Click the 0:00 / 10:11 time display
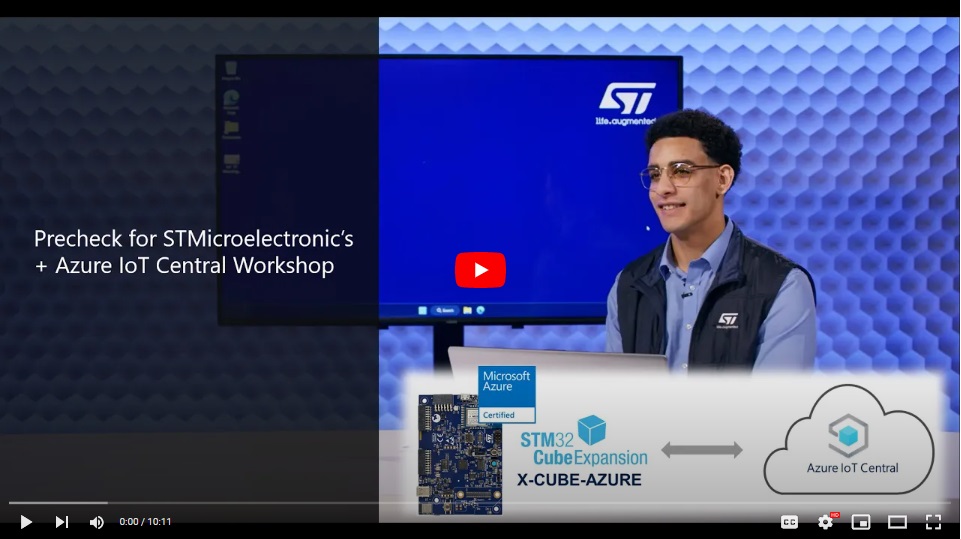Screen dimensions: 961x539 (x=145, y=522)
